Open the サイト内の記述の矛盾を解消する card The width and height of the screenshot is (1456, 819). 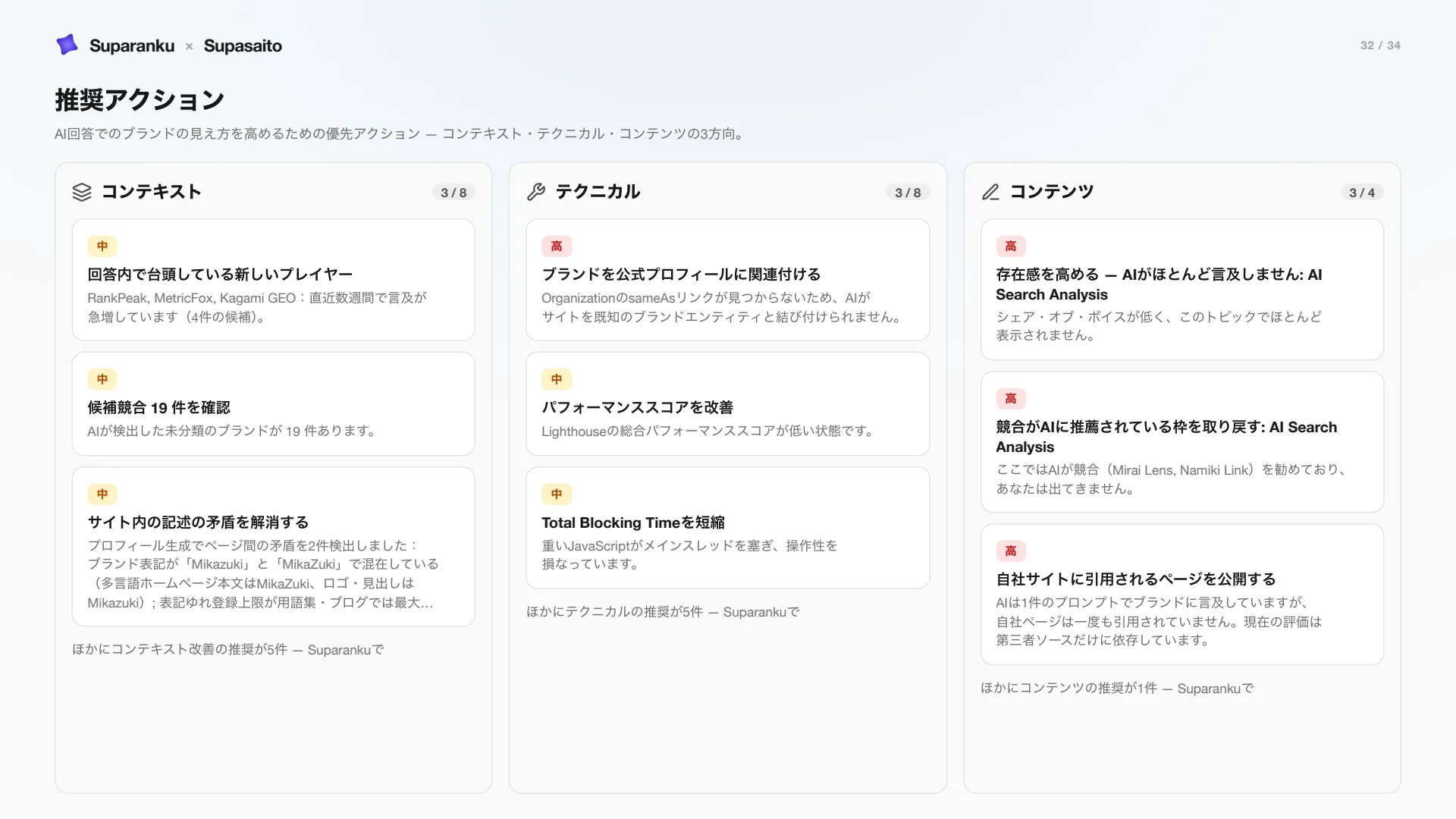(x=273, y=547)
